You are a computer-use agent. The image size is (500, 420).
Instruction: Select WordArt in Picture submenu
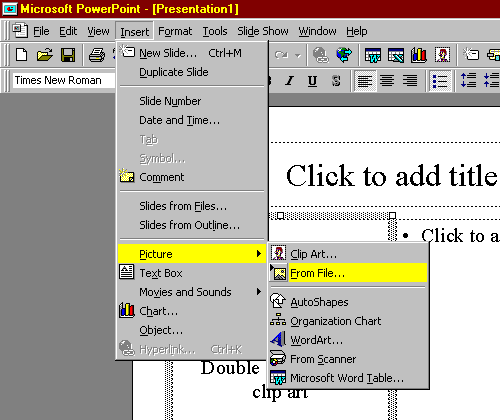pyautogui.click(x=348, y=340)
